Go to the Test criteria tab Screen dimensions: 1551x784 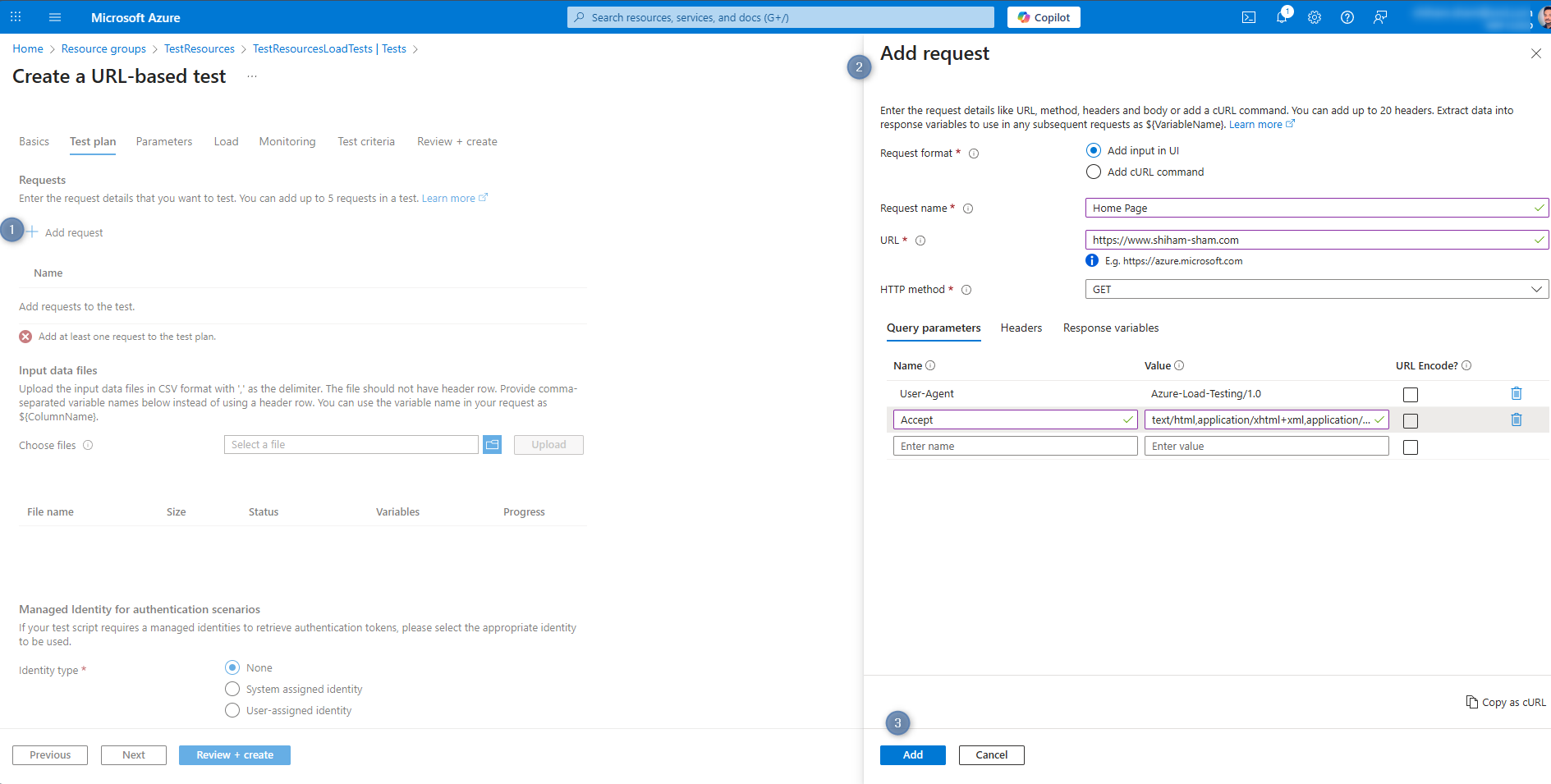(366, 142)
